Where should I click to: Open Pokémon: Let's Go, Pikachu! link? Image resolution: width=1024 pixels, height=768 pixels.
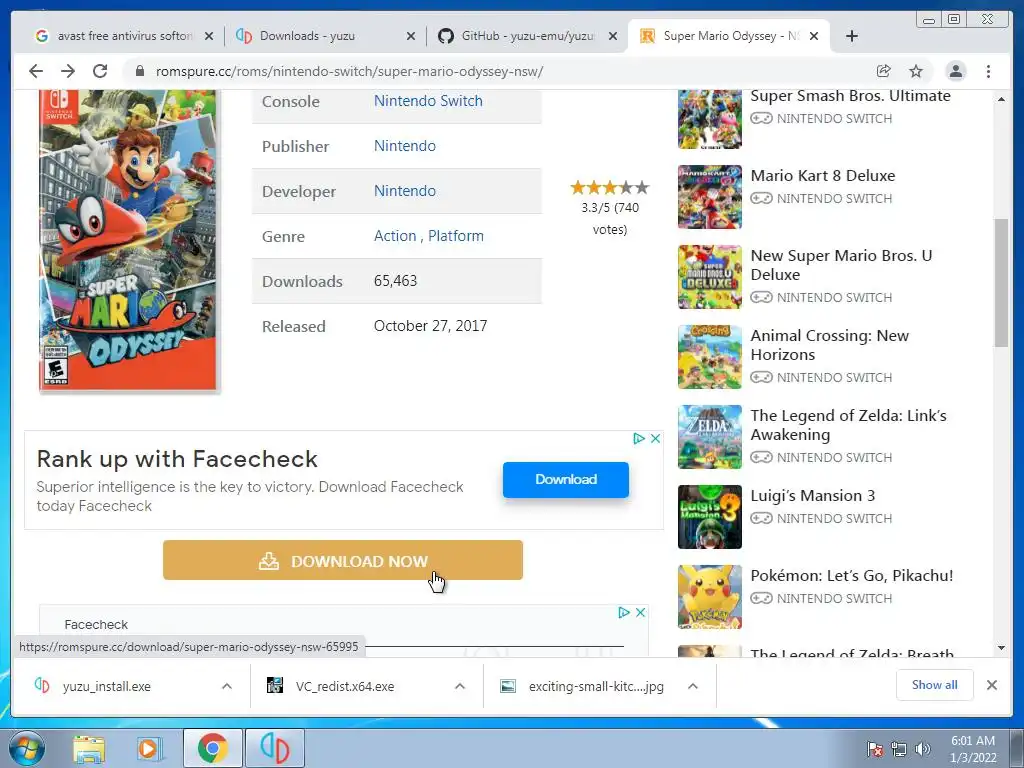point(852,575)
